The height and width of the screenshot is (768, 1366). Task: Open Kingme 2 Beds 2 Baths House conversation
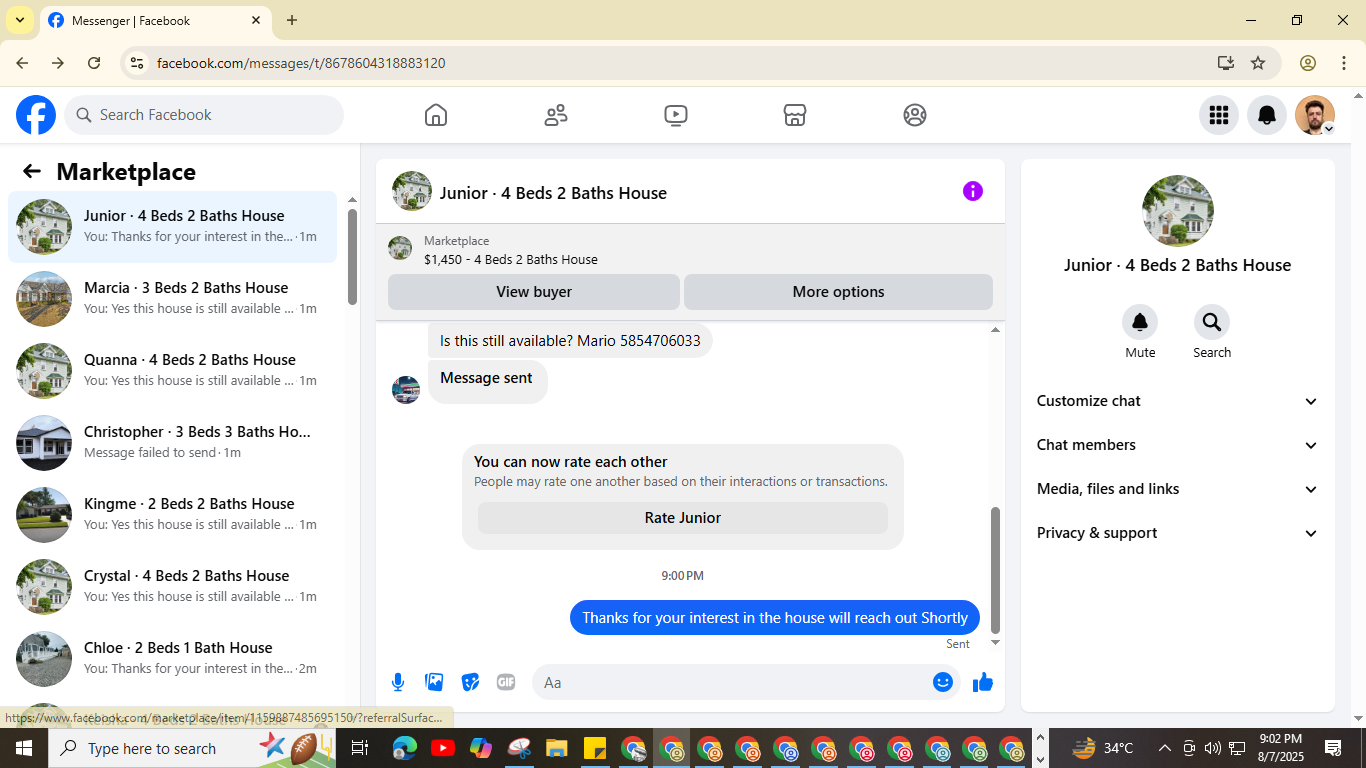(173, 515)
